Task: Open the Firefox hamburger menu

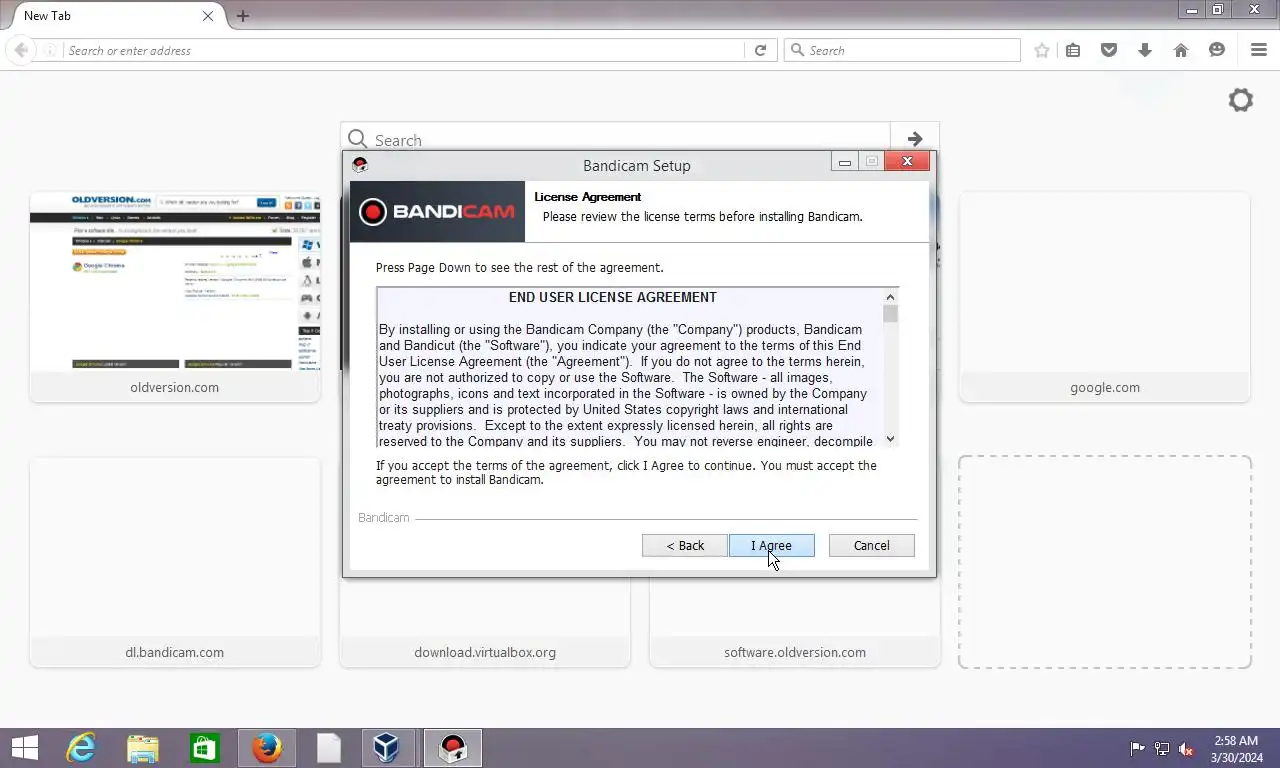Action: [1259, 50]
